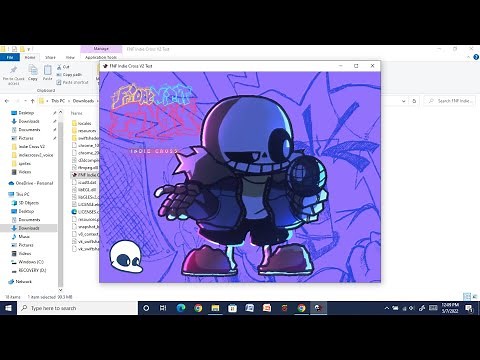Open Downloads in Quick access
This screenshot has height=360, width=480.
pyautogui.click(x=29, y=121)
